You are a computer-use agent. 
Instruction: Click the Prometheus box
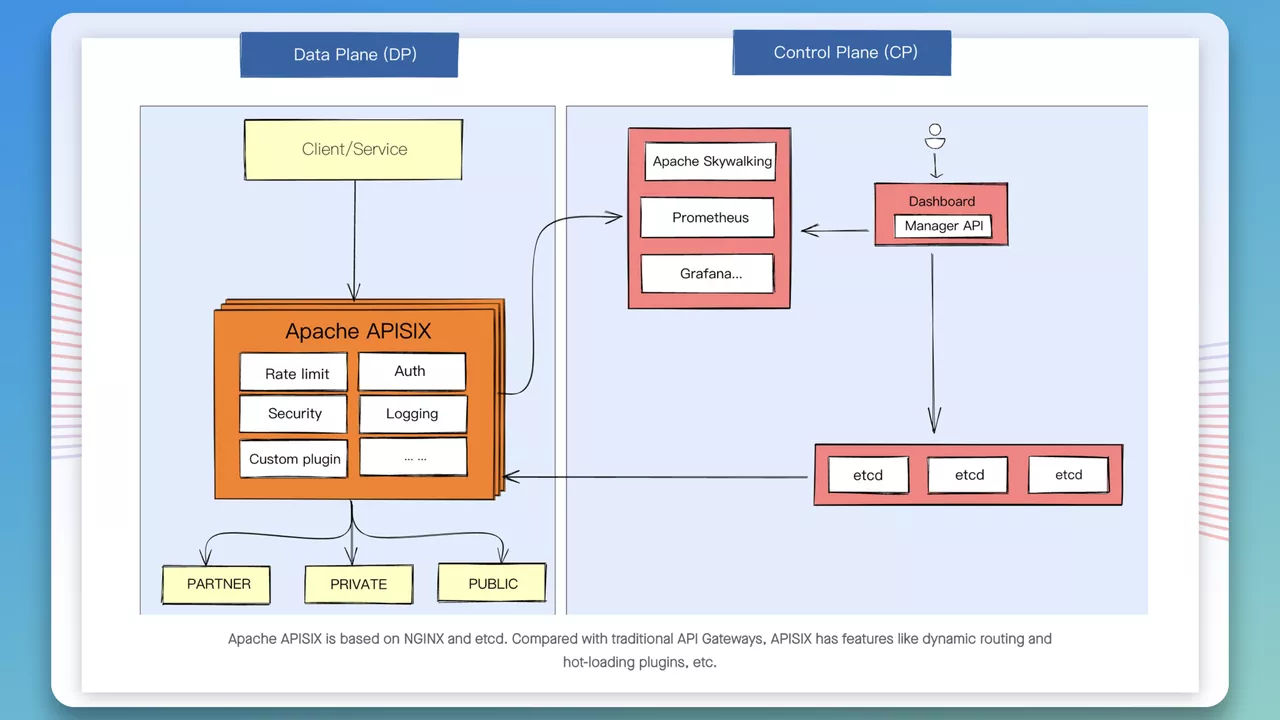pos(708,218)
